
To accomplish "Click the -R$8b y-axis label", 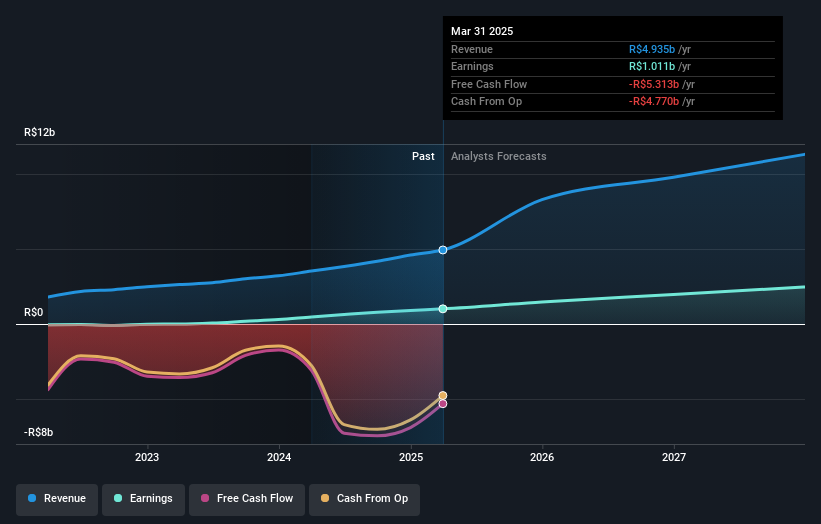I will click(x=38, y=432).
